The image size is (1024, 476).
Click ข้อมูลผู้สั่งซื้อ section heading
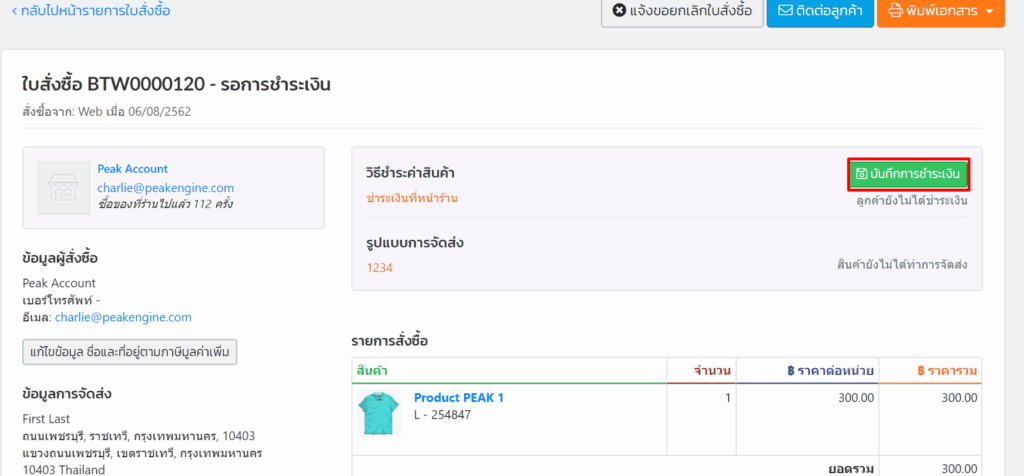(x=60, y=259)
